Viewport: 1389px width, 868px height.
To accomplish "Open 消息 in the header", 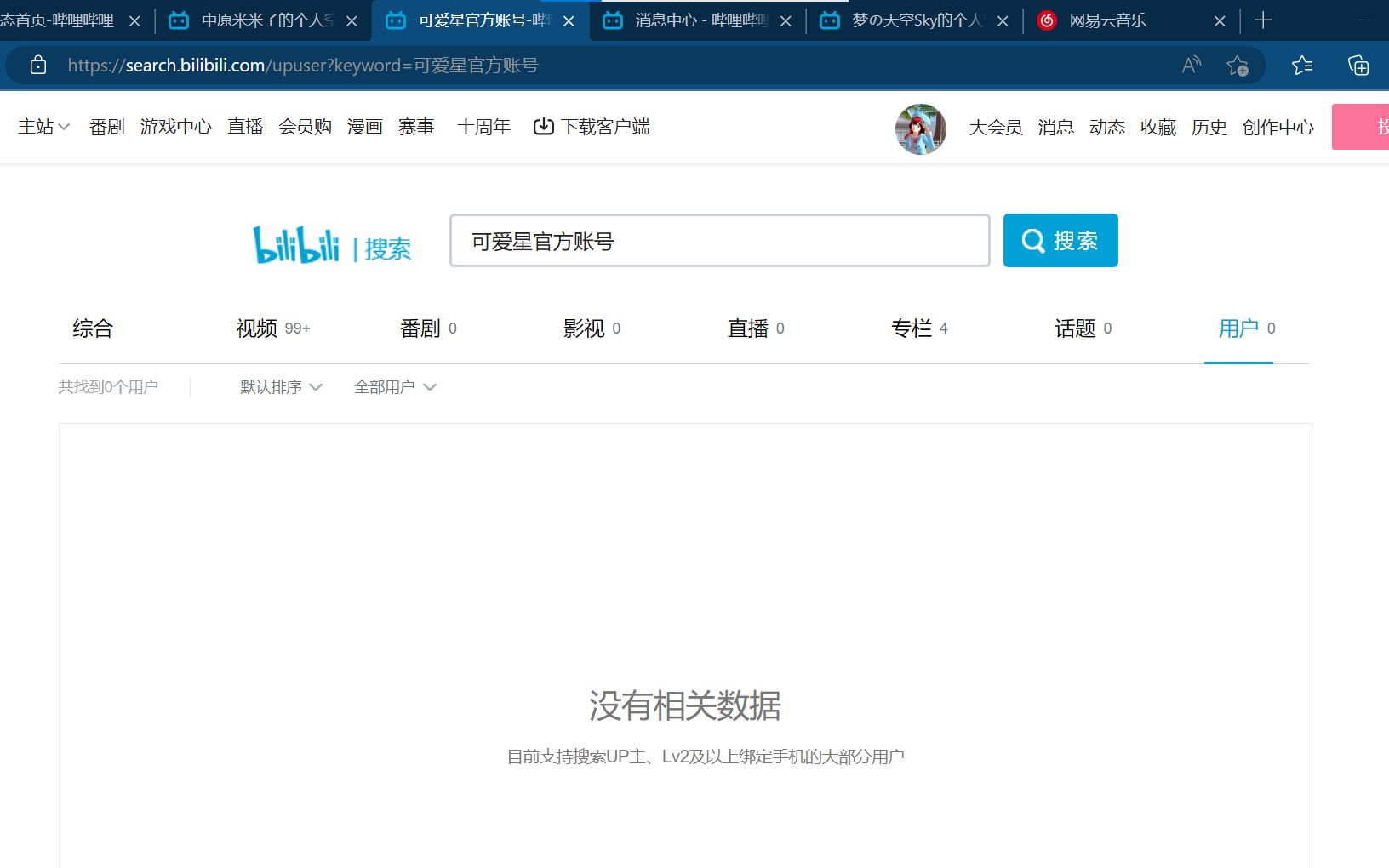I will 1055,128.
